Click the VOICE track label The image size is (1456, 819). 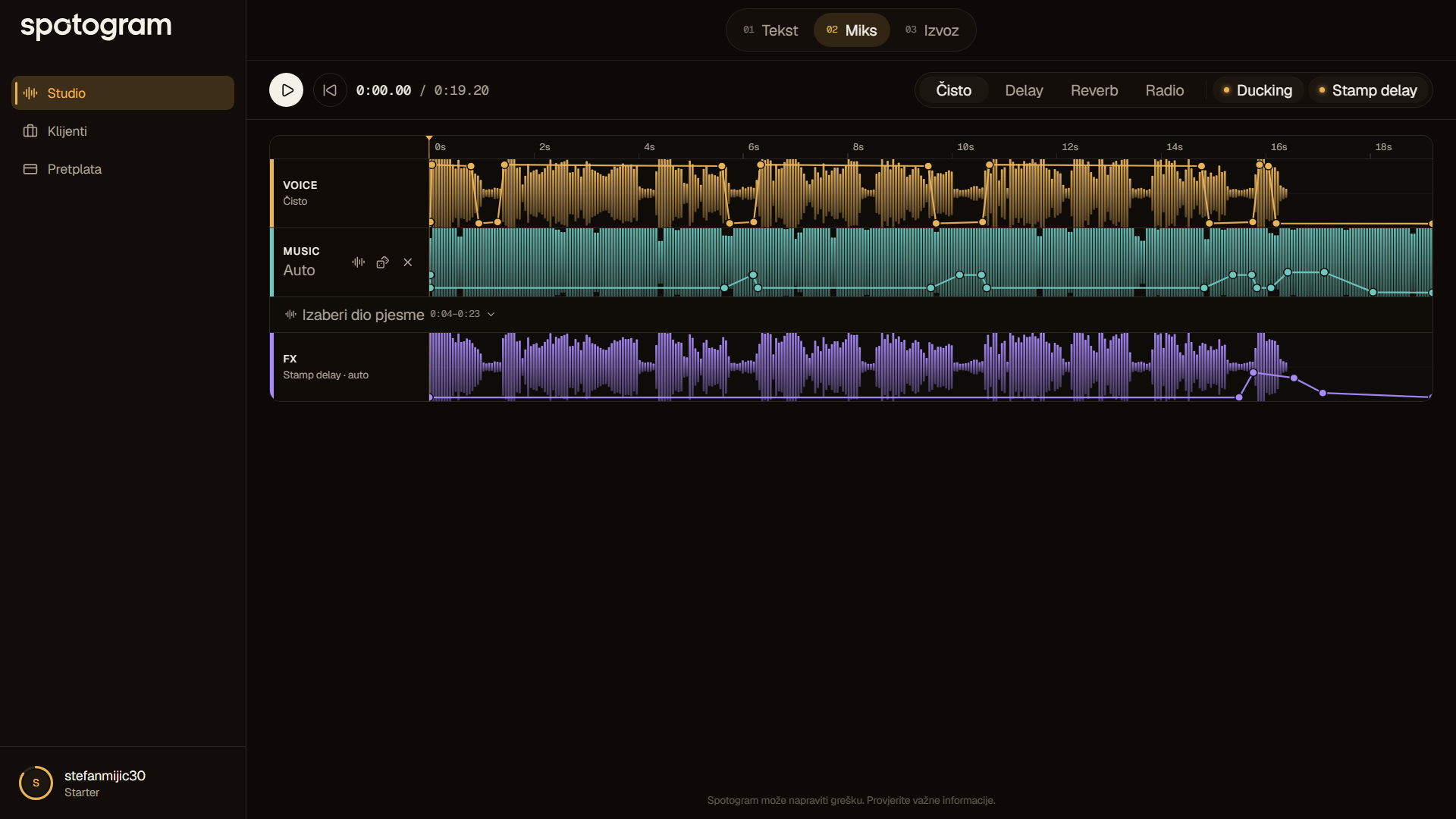tap(300, 185)
